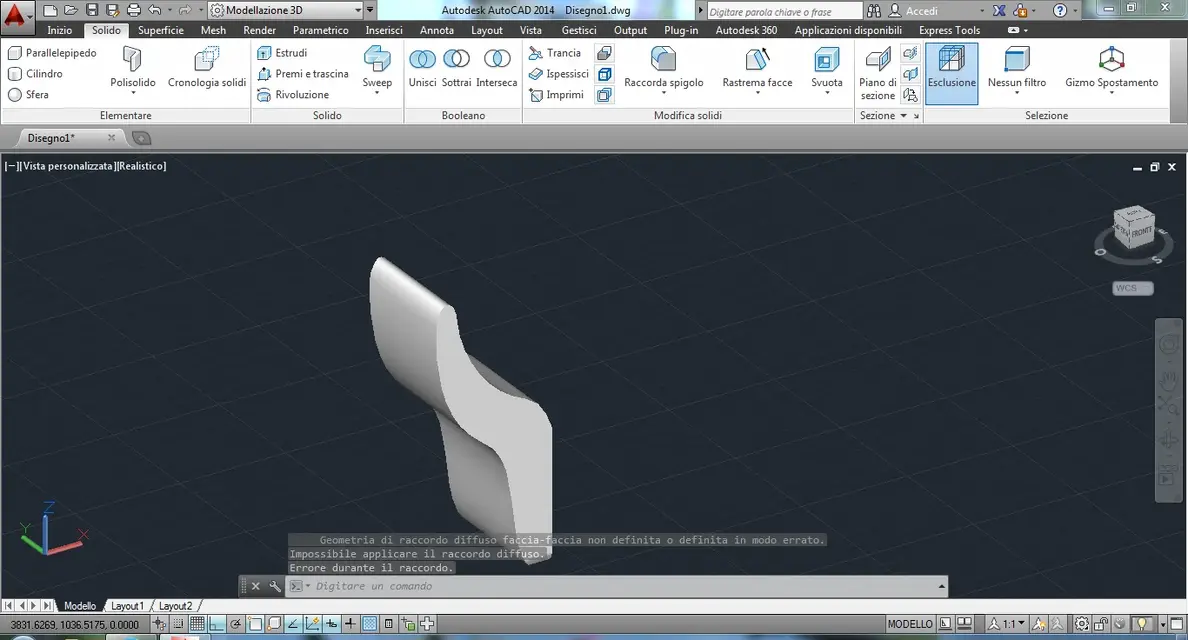Open the Parametrico ribbon tab

point(320,30)
